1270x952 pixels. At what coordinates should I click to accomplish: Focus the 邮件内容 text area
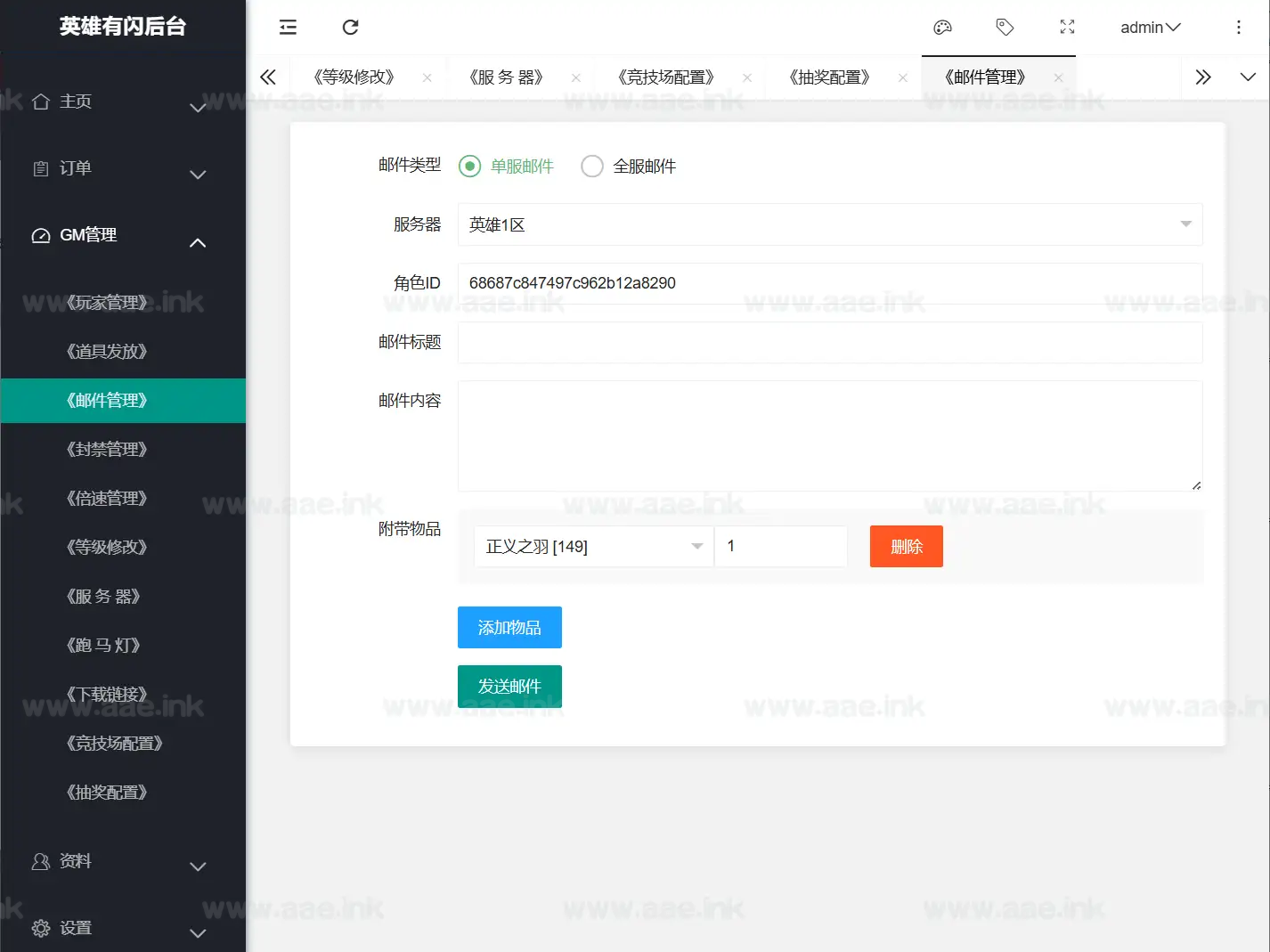830,436
